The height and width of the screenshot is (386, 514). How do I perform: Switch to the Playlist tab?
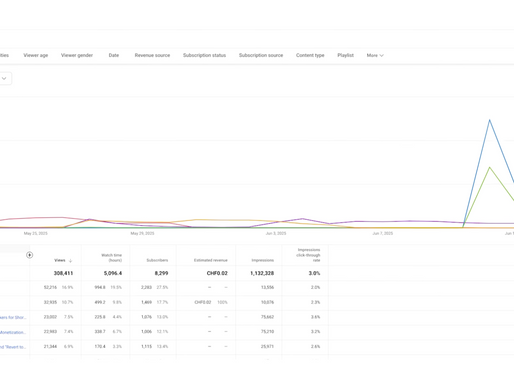[x=345, y=55]
